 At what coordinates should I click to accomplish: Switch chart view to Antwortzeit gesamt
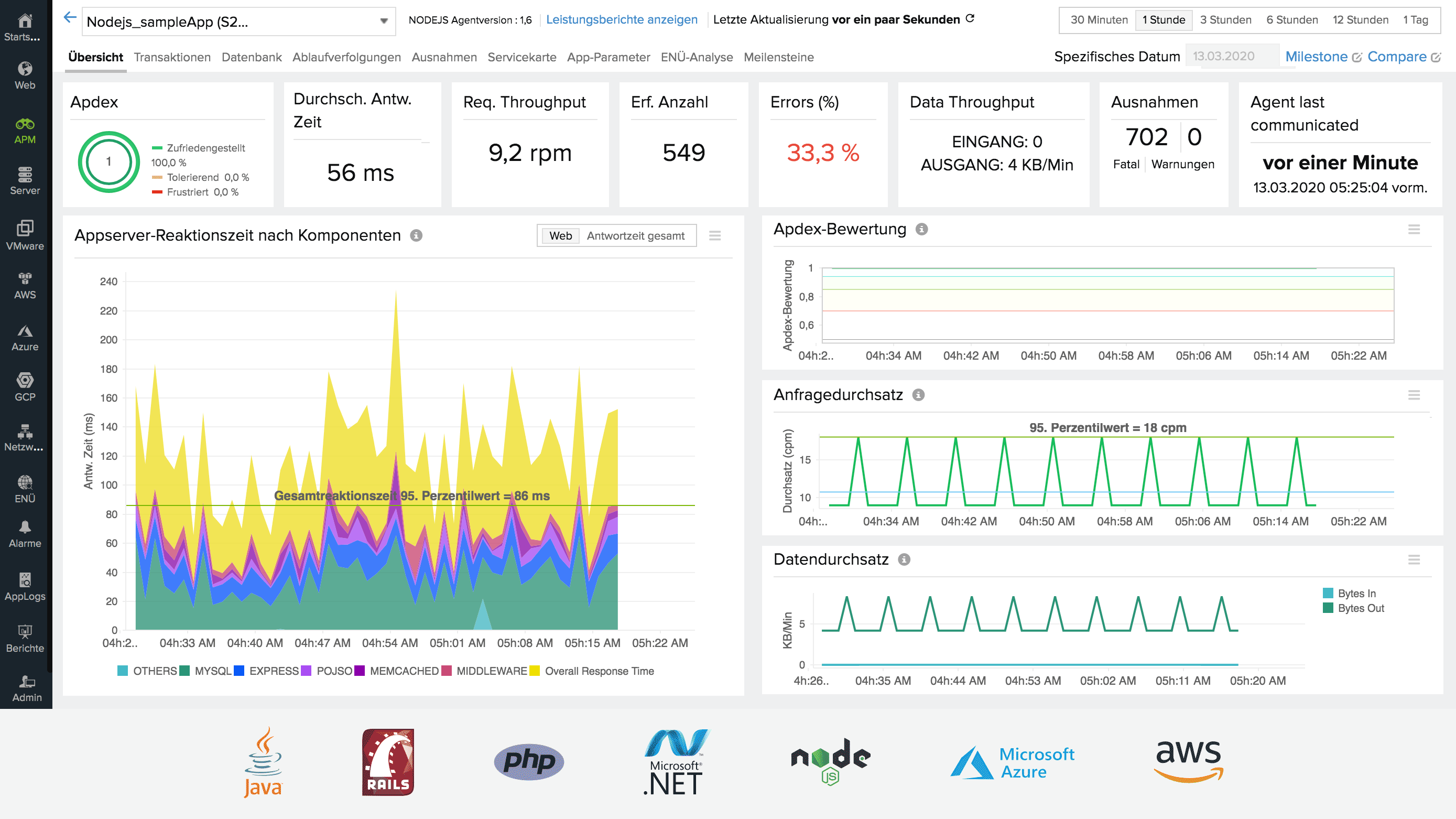tap(636, 235)
